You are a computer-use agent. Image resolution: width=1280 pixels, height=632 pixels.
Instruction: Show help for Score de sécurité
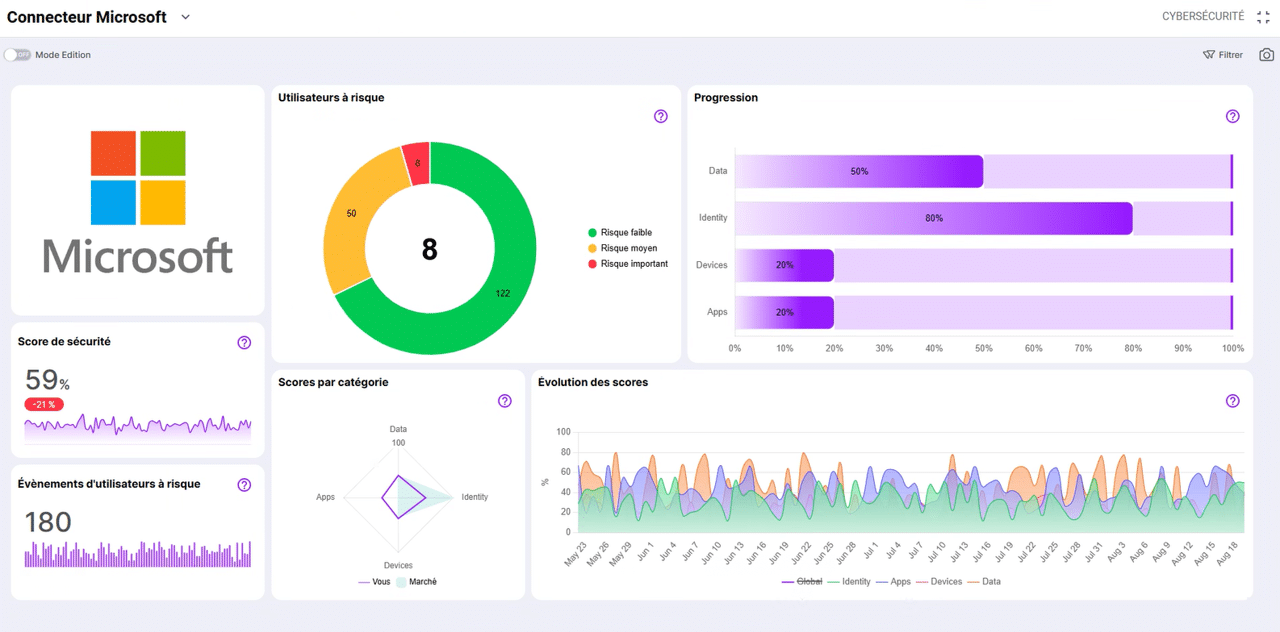click(245, 342)
